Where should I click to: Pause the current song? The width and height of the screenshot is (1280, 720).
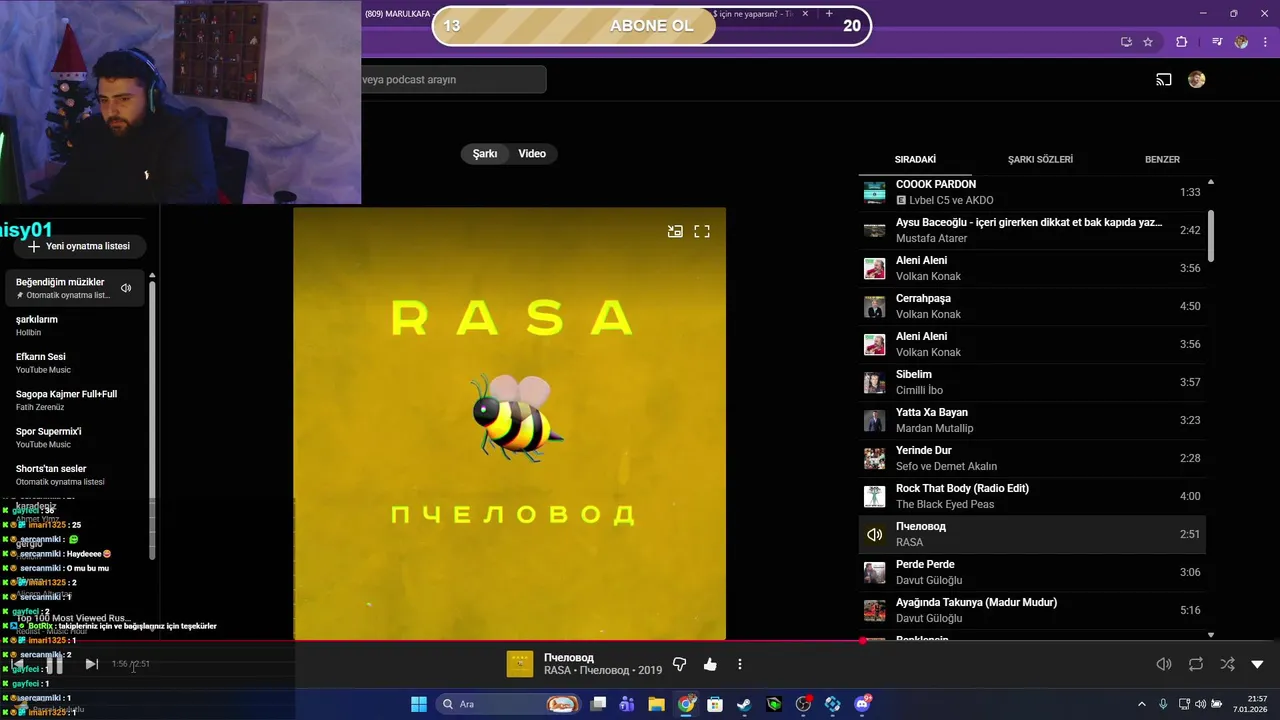pos(55,664)
